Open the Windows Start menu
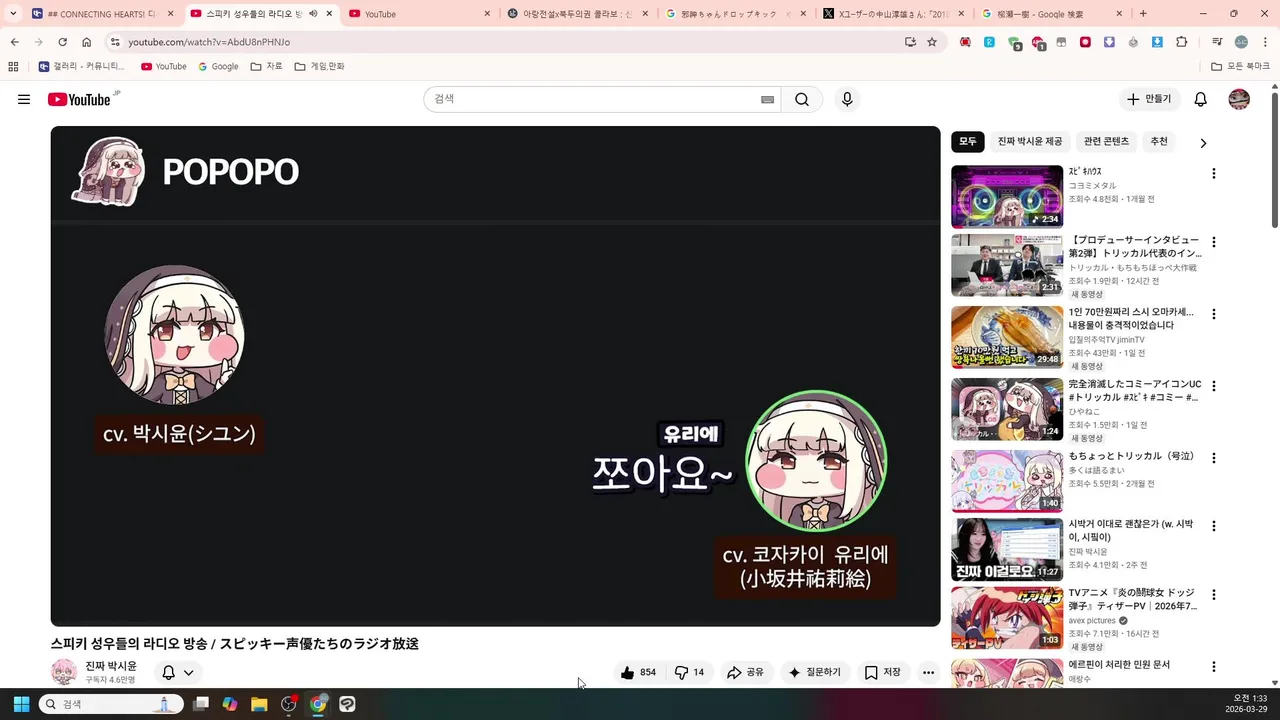 pyautogui.click(x=21, y=704)
